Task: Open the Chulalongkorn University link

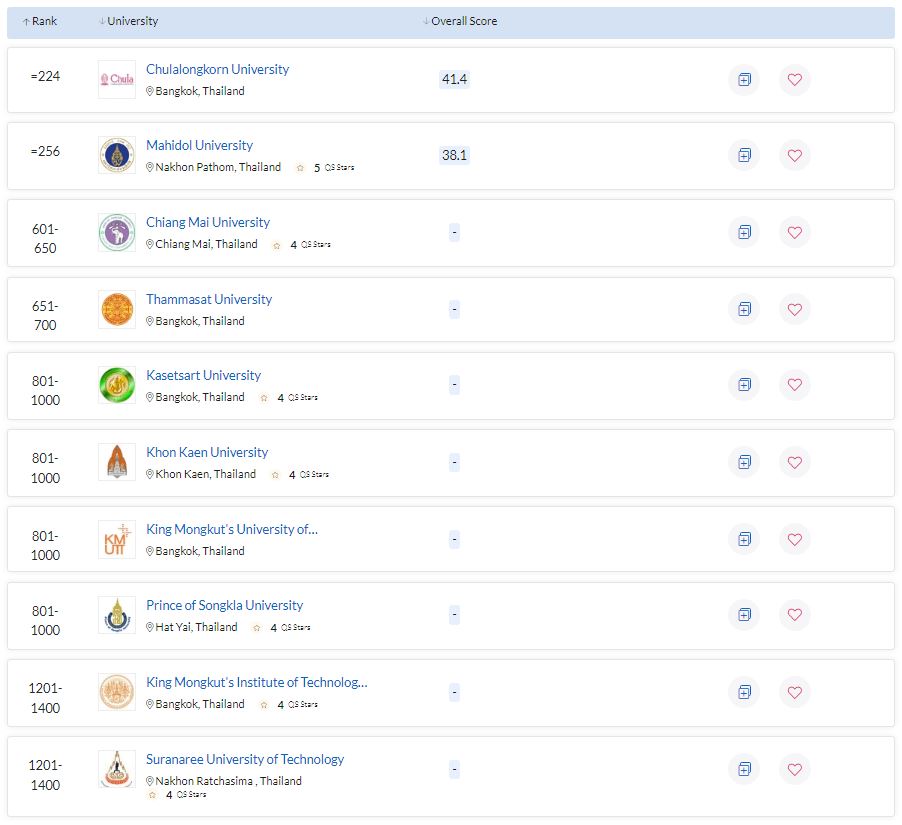Action: coord(217,69)
